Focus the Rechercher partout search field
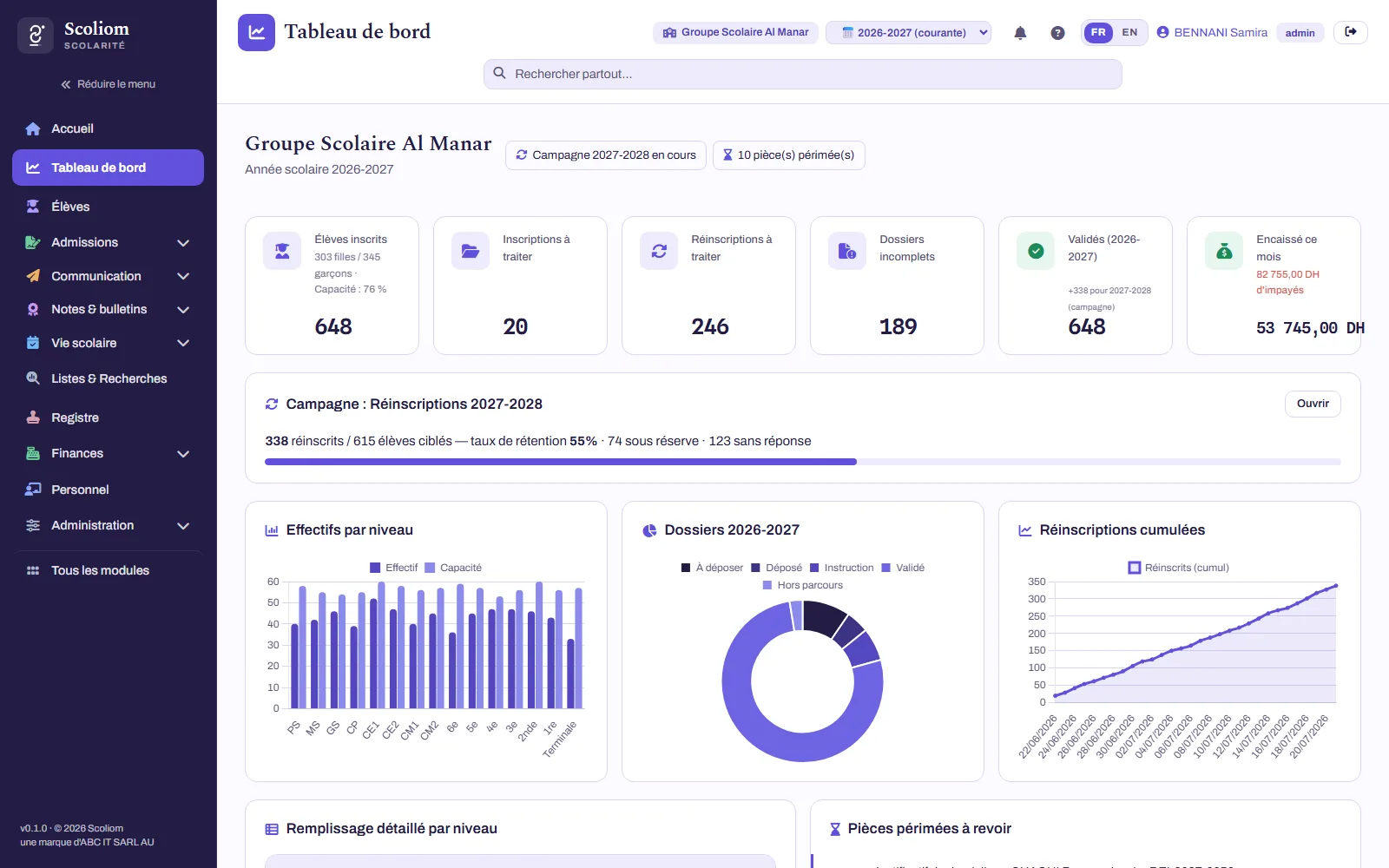The height and width of the screenshot is (868, 1389). (802, 74)
